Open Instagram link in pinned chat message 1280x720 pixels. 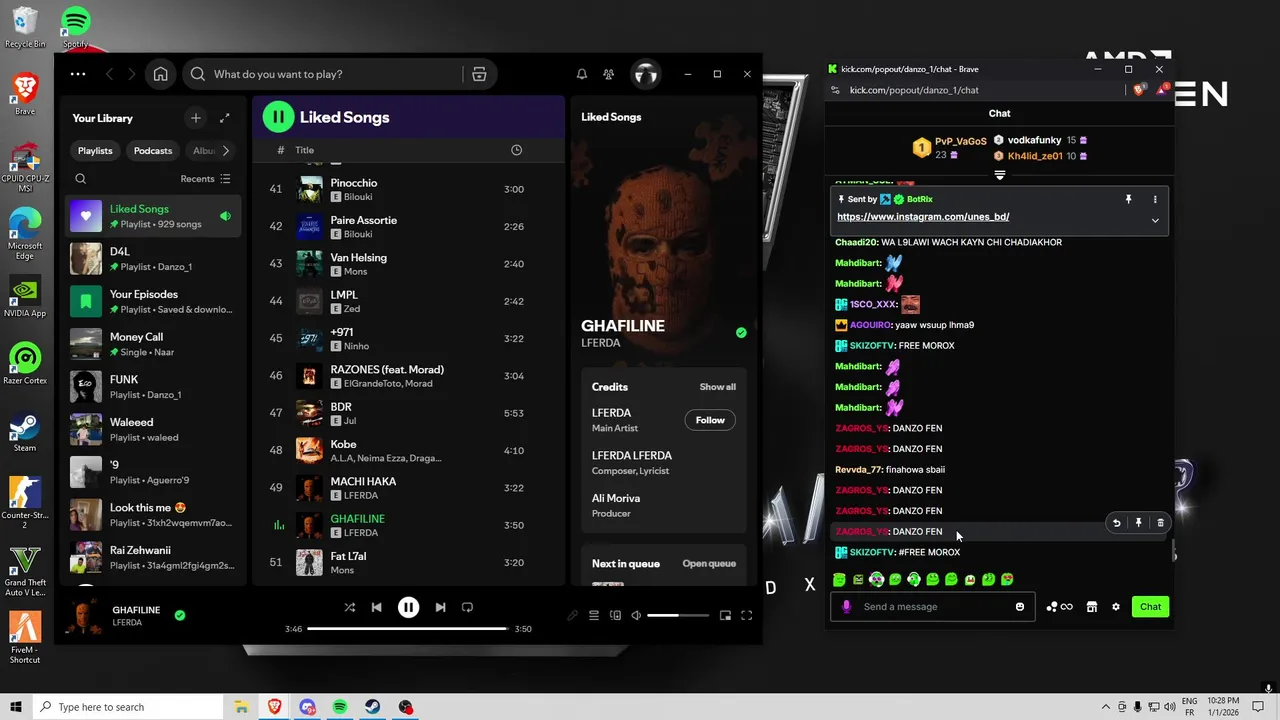click(922, 217)
